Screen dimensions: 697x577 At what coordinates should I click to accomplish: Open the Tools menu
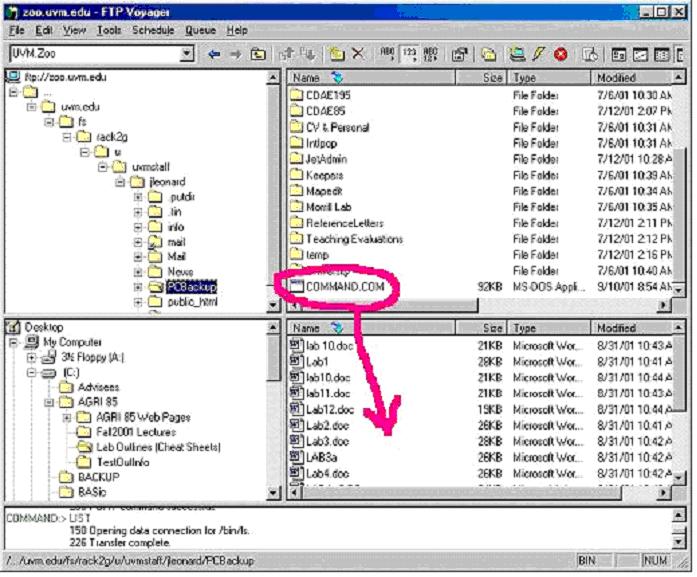click(x=108, y=31)
